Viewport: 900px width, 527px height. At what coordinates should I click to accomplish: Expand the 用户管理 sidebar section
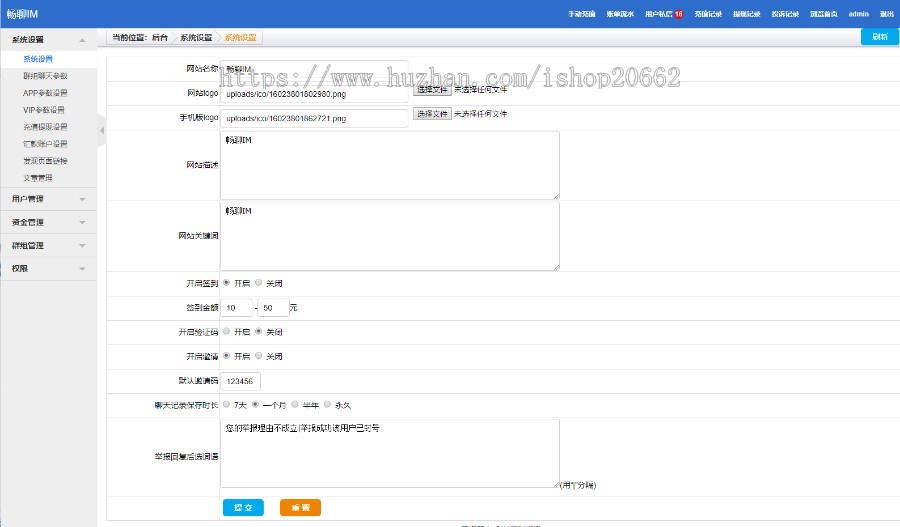(x=48, y=199)
